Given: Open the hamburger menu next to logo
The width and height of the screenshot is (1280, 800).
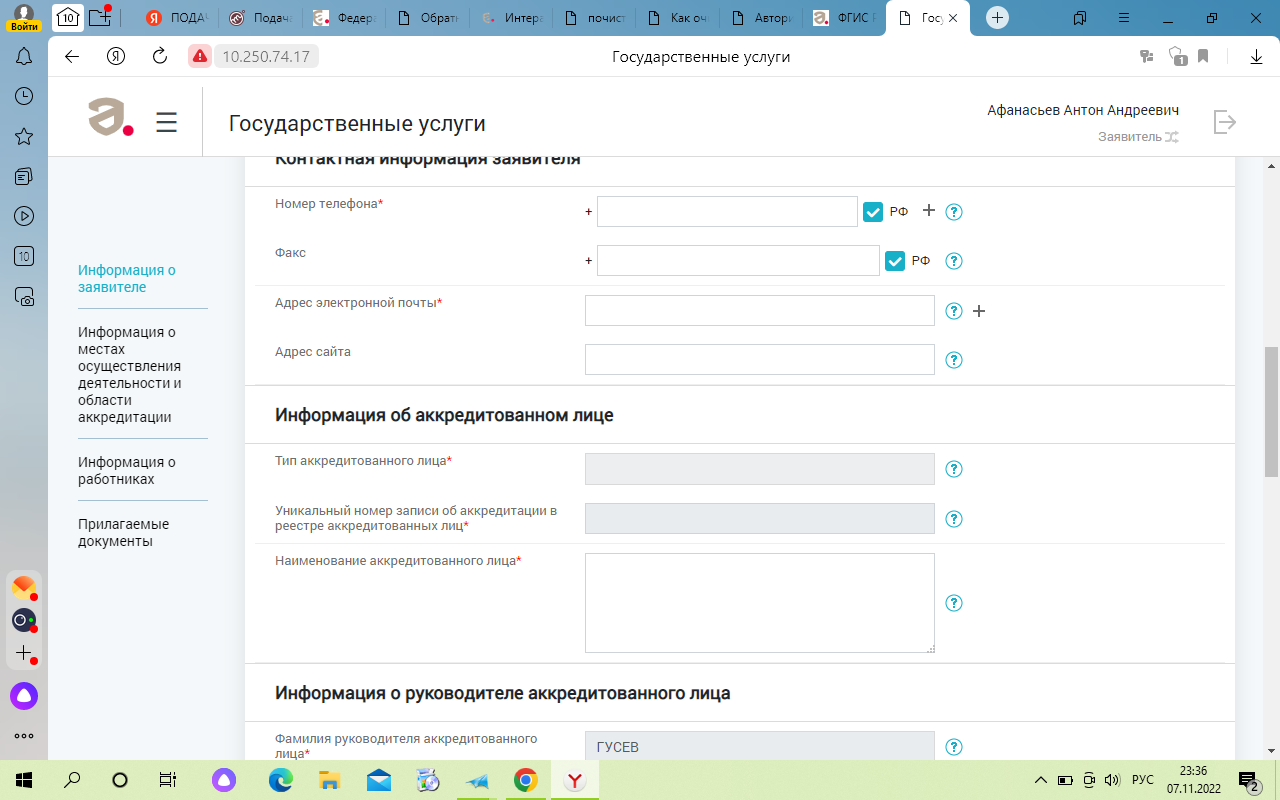Looking at the screenshot, I should (167, 122).
